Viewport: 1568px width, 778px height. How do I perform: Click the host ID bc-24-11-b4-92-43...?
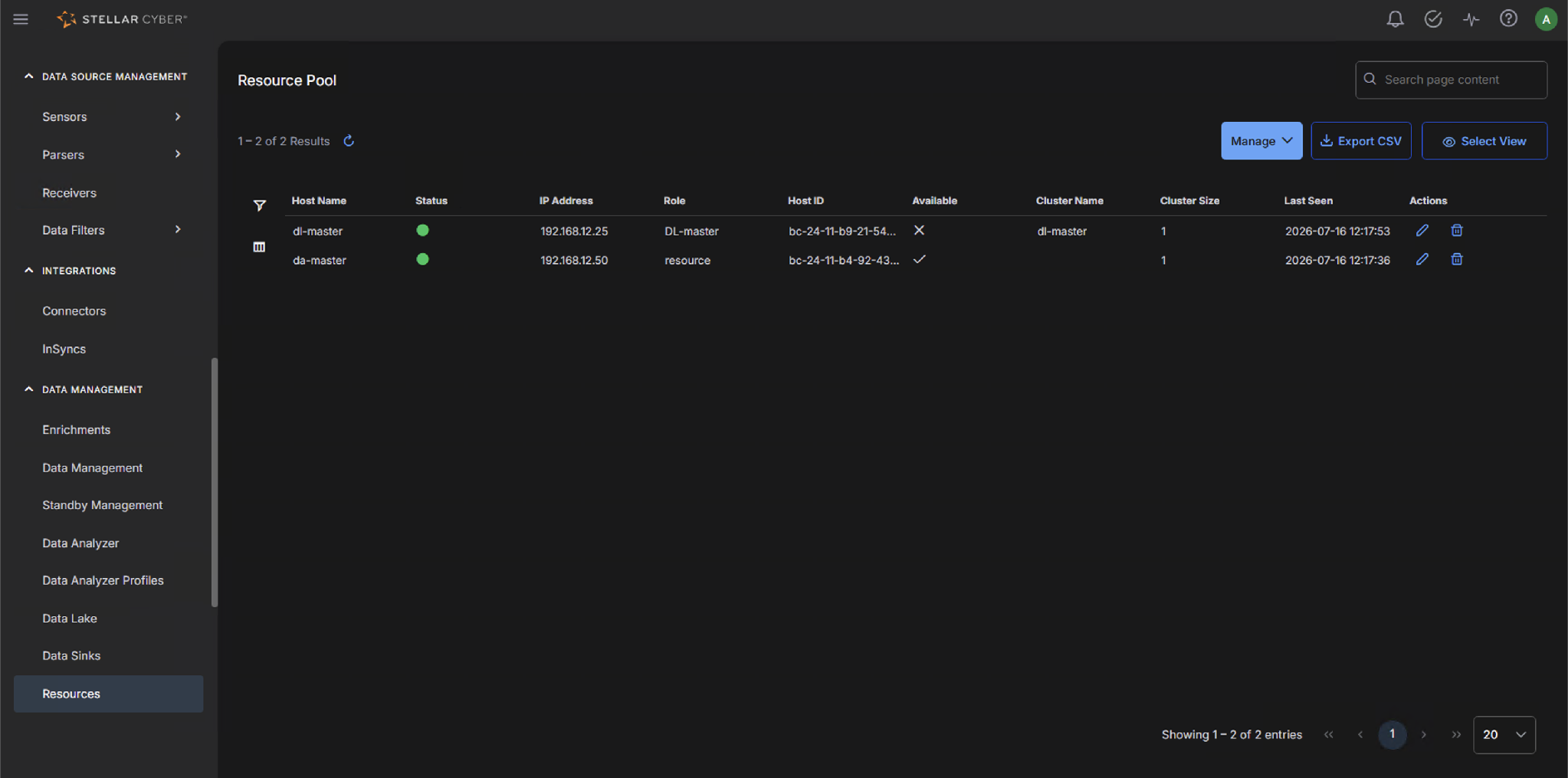[x=844, y=260]
